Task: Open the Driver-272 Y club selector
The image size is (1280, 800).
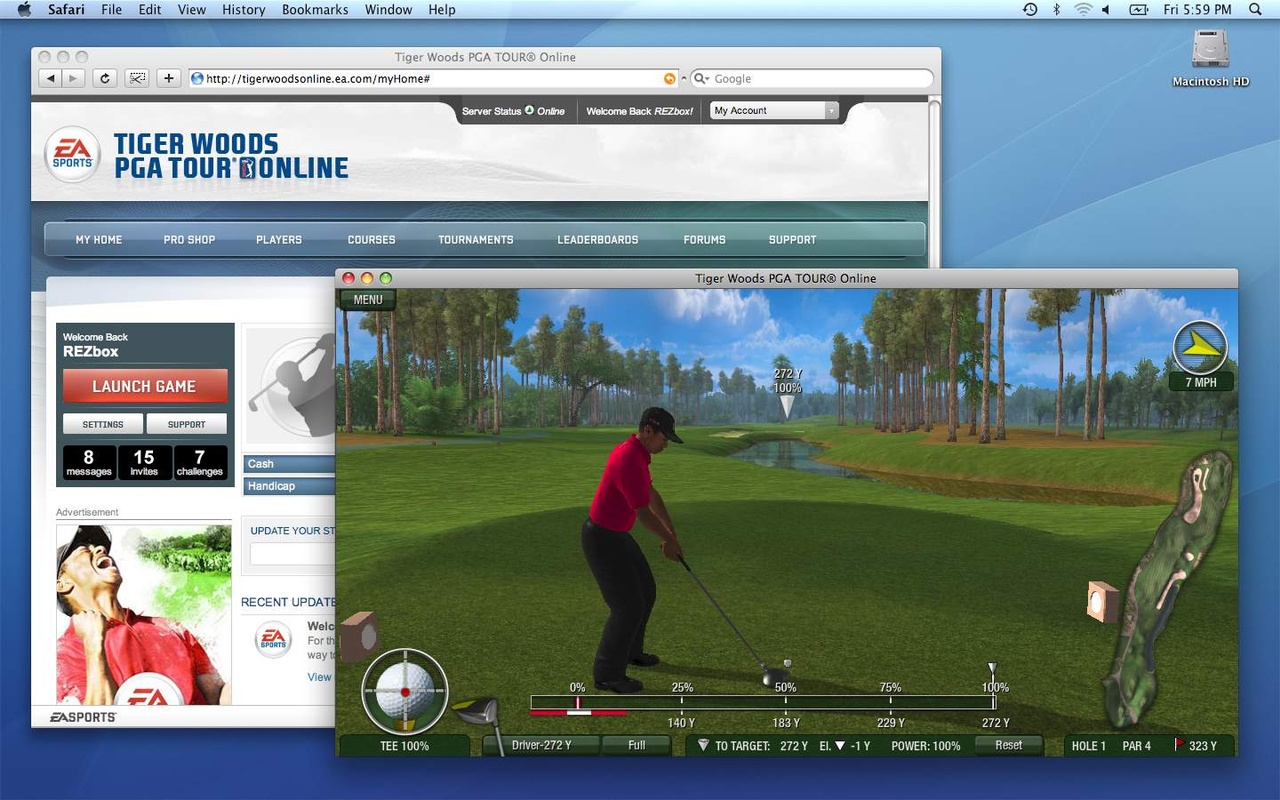Action: pos(541,746)
